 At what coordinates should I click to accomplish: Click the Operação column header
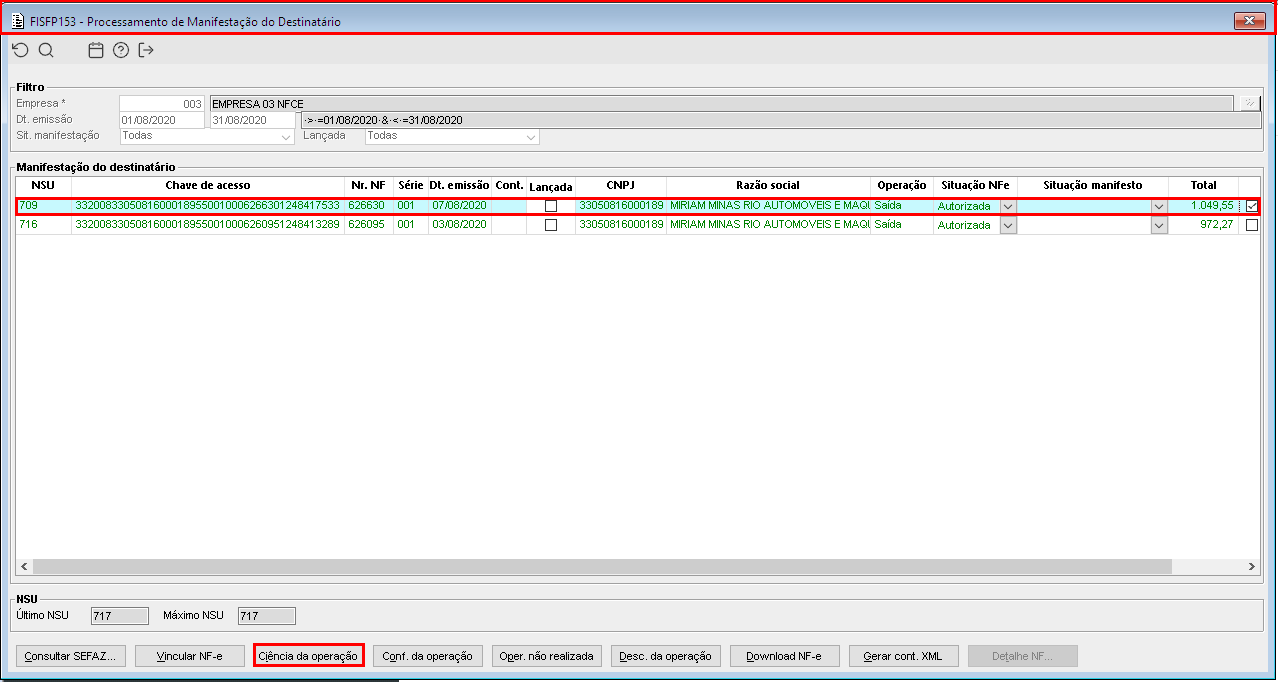902,186
